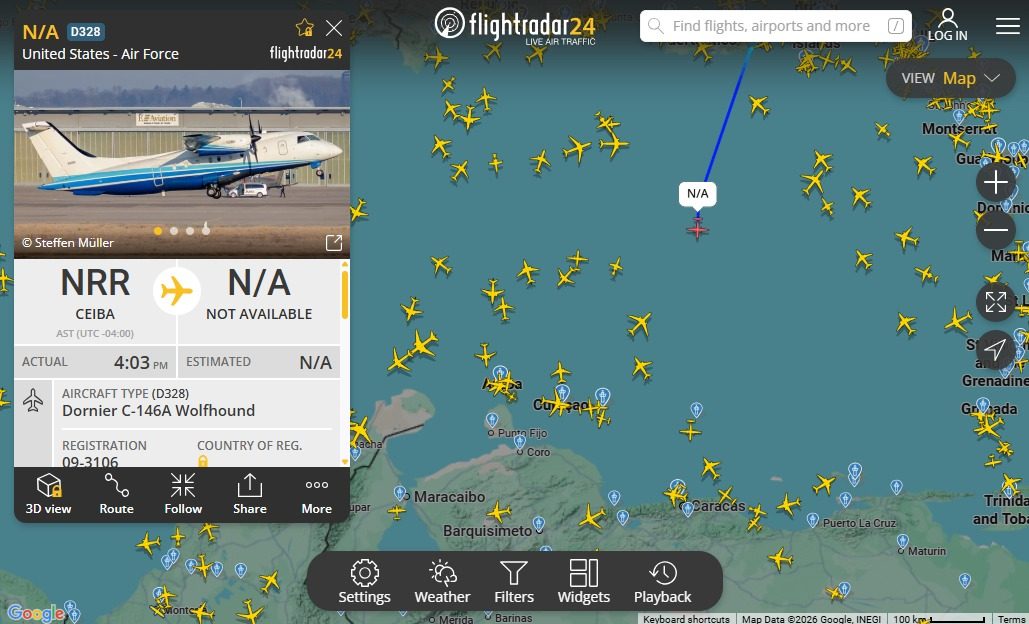Open the Weather layer options

pos(442,581)
